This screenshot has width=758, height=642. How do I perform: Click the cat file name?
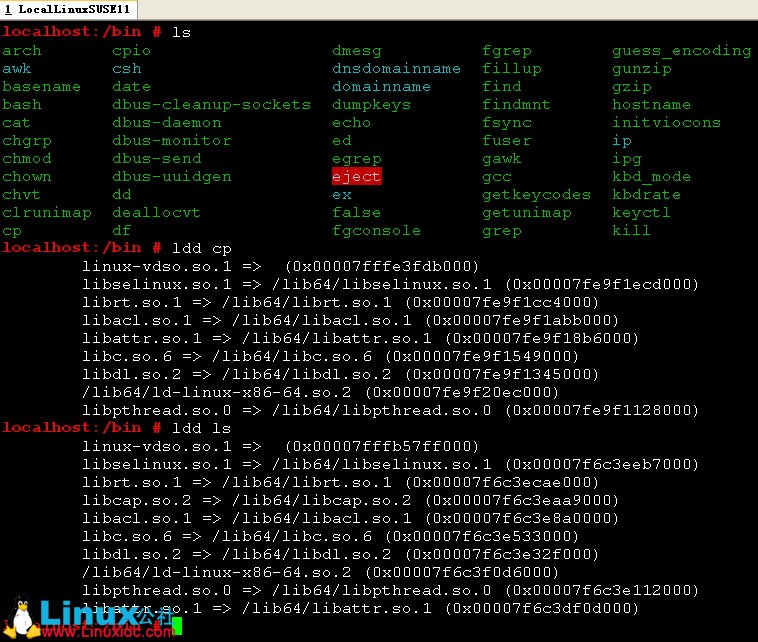point(16,122)
